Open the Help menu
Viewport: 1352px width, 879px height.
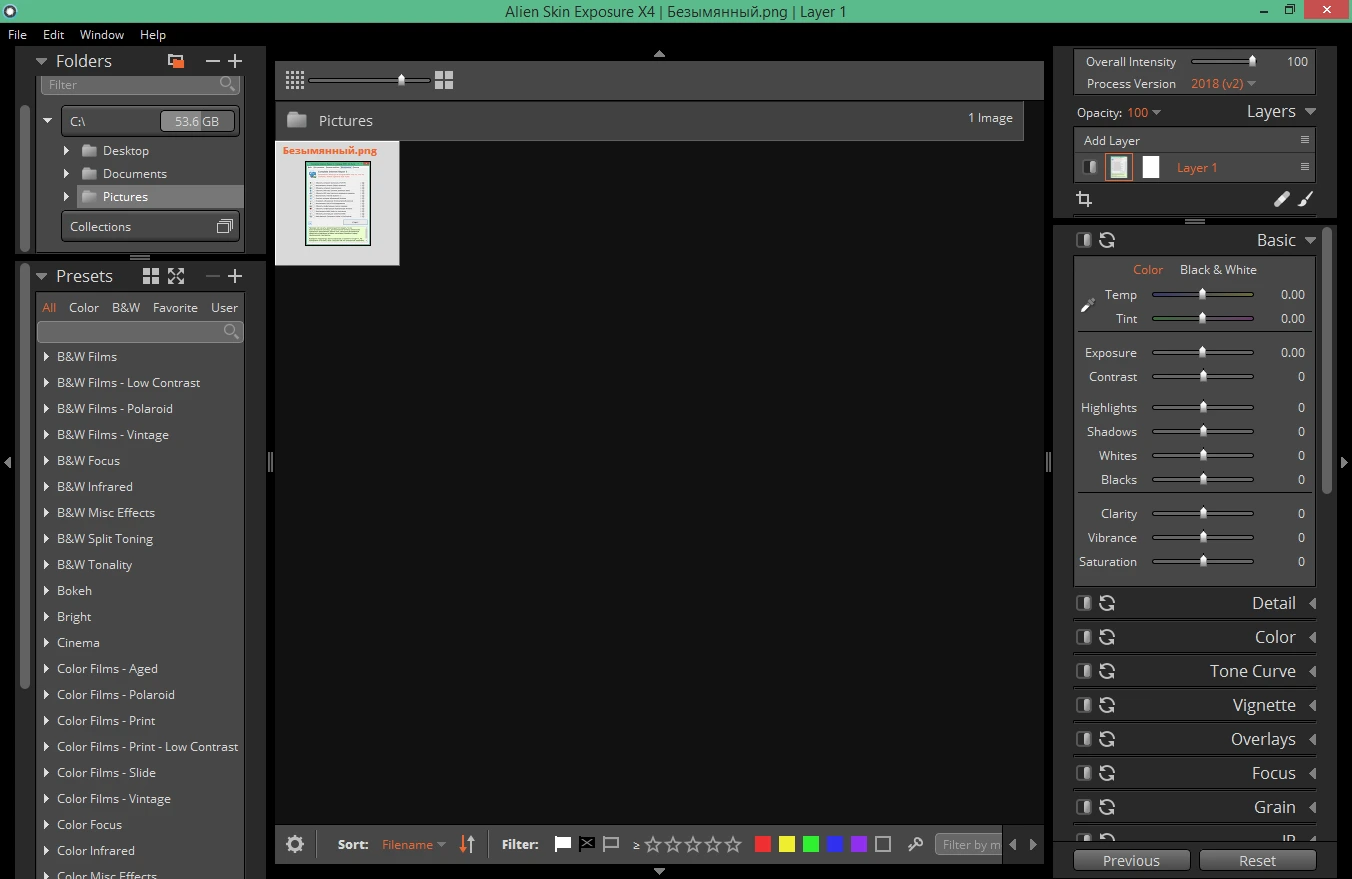(x=153, y=35)
